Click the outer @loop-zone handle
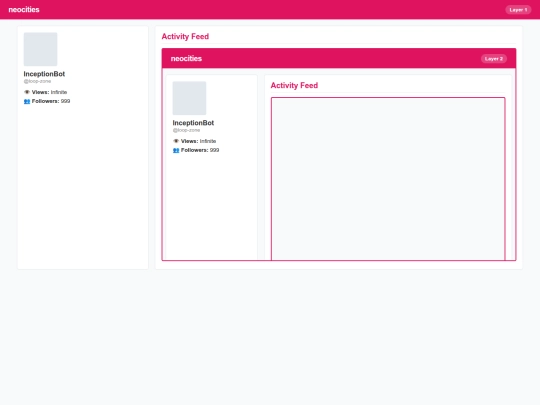This screenshot has height=405, width=540. [x=37, y=81]
